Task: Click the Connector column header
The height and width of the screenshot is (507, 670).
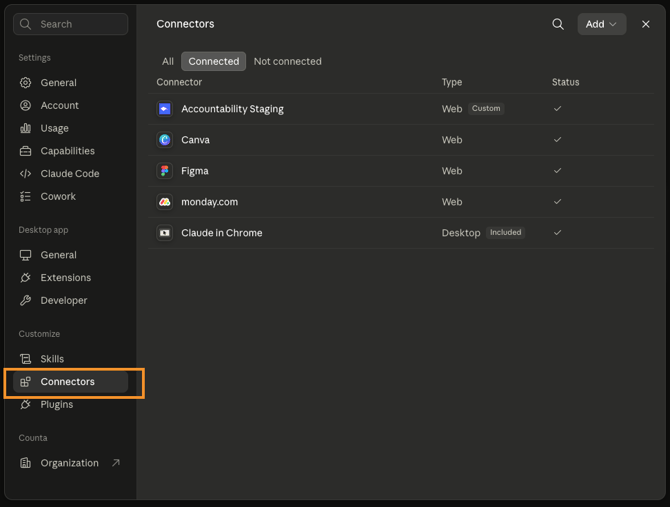Action: click(x=179, y=82)
